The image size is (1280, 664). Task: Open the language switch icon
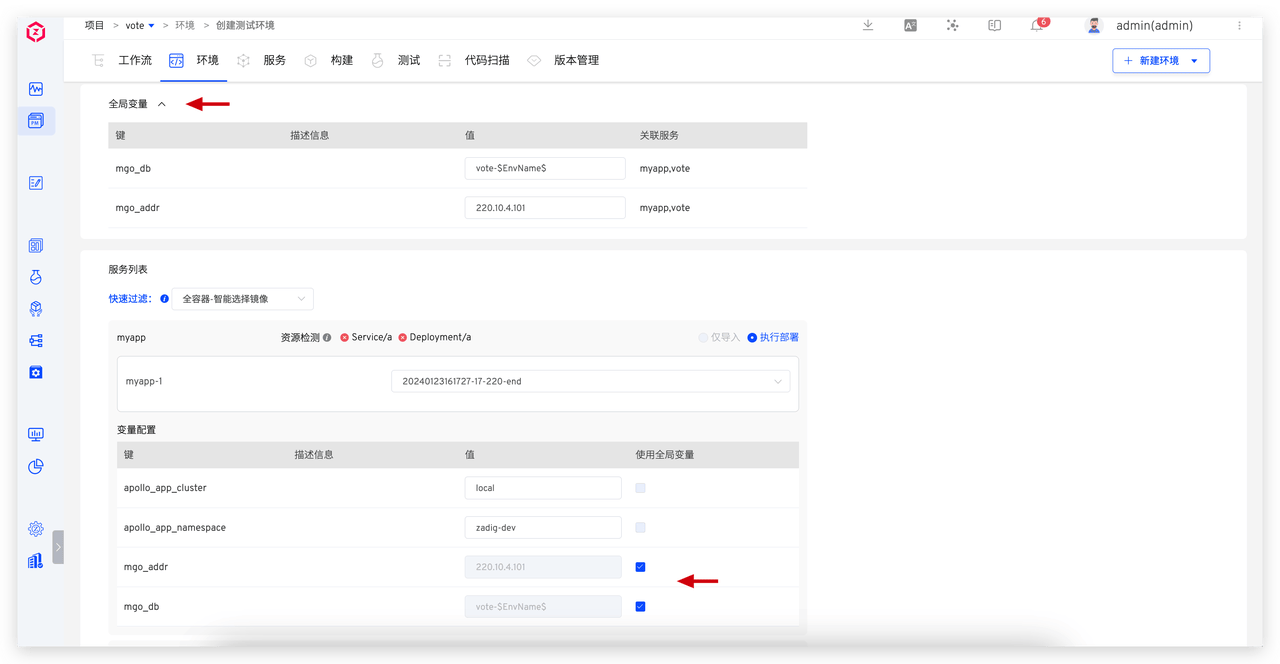coord(910,26)
